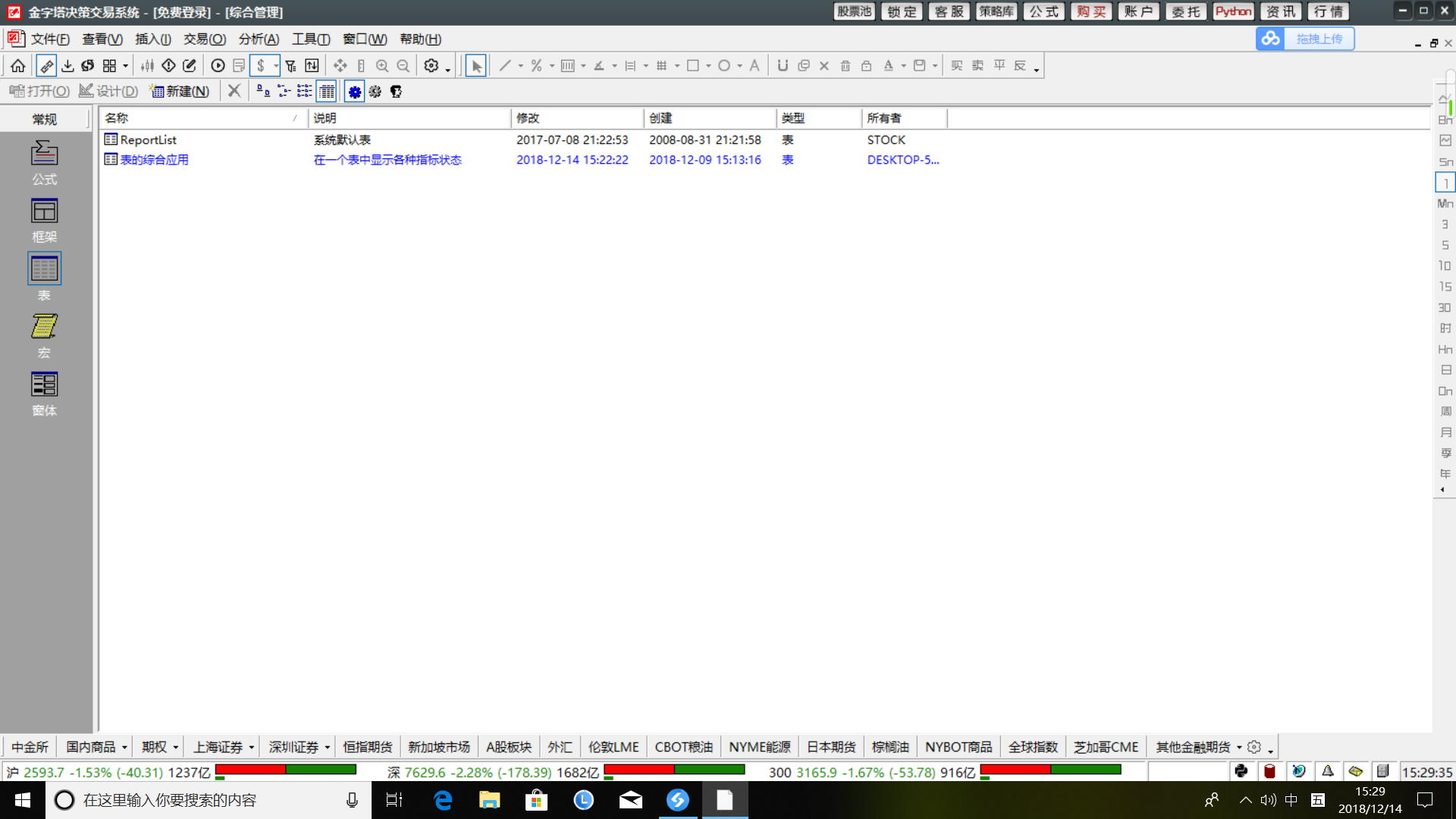
Task: Switch to list view mode
Action: pyautogui.click(x=305, y=92)
